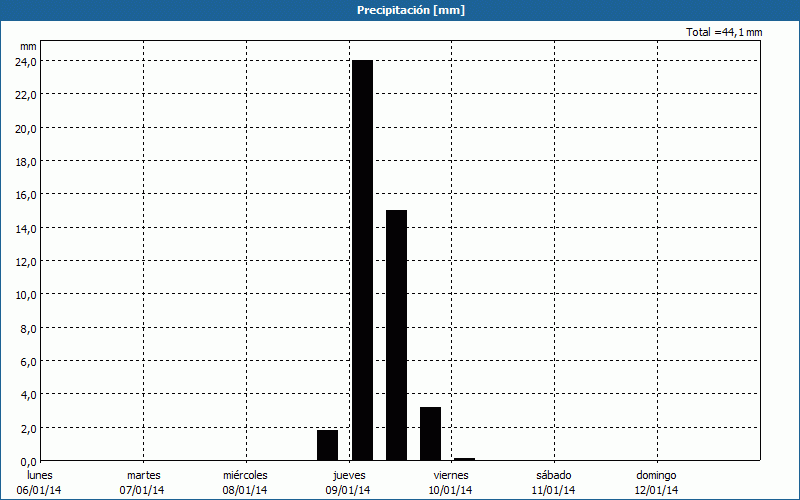Click the small bar left of tallest bar
This screenshot has width=800, height=500.
(327, 445)
